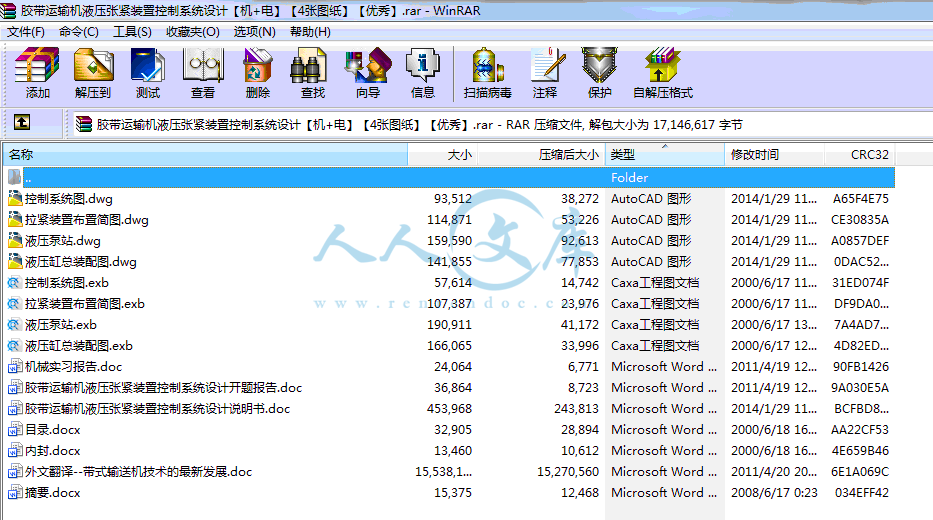The width and height of the screenshot is (933, 520).
Task: Click packed size value 15,270,560
Action: 568,472
